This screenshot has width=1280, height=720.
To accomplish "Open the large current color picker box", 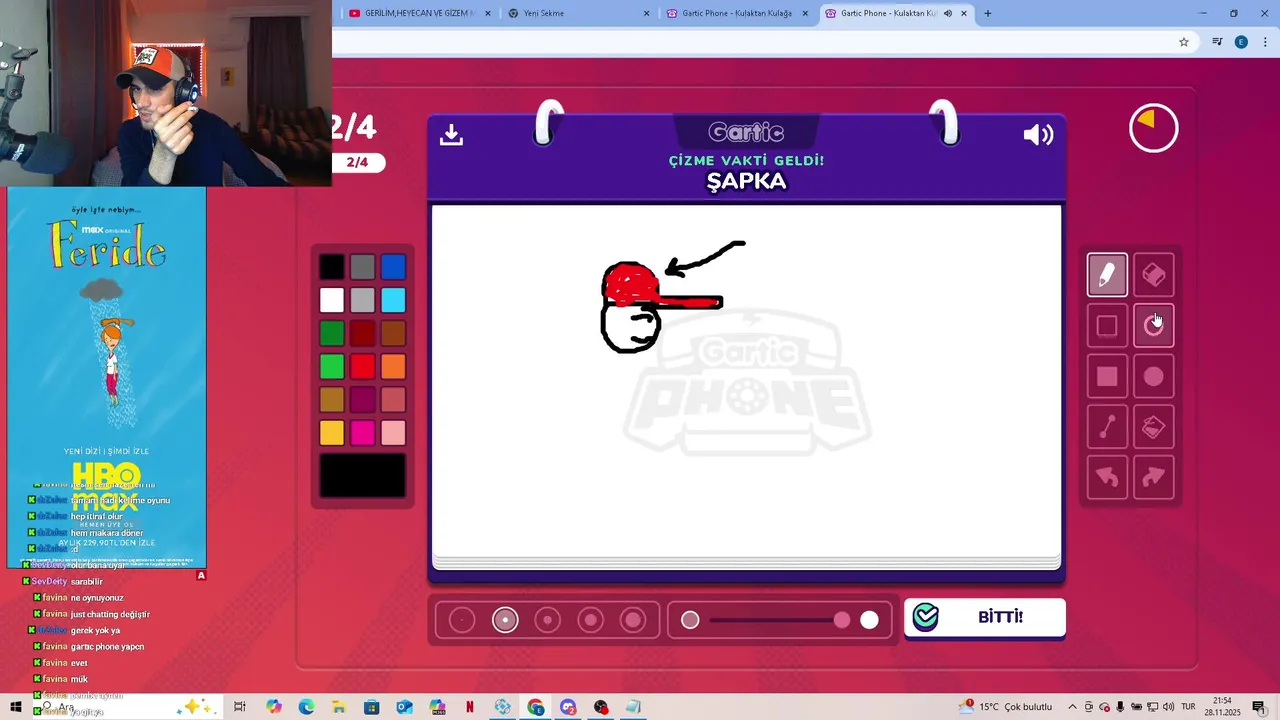I will pos(363,475).
